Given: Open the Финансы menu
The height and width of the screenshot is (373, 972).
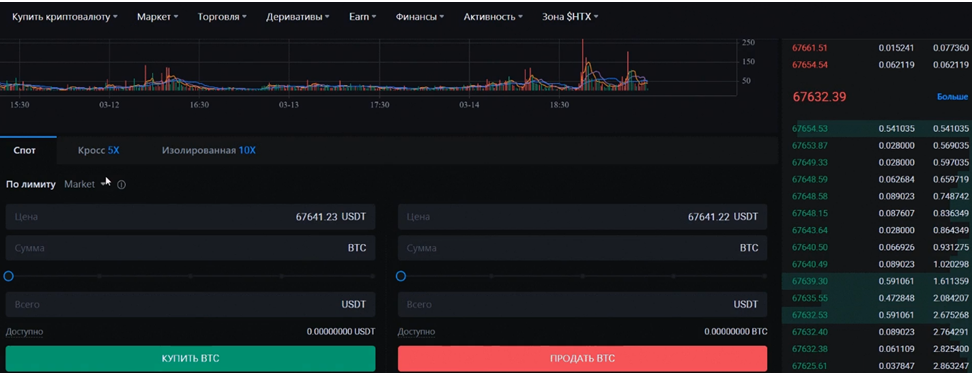Looking at the screenshot, I should [420, 17].
